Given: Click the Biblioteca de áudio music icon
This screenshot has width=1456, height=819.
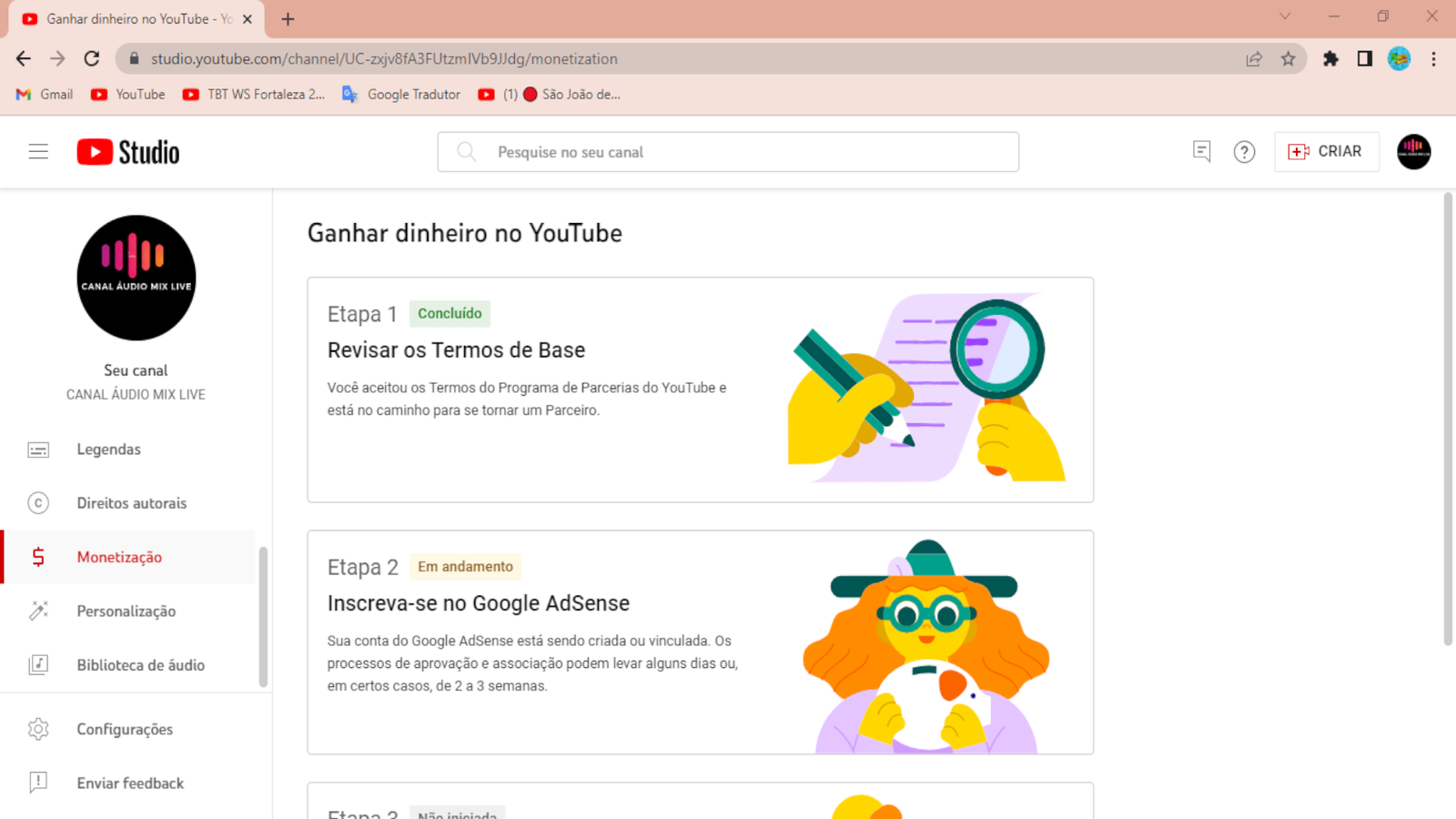Looking at the screenshot, I should [38, 665].
